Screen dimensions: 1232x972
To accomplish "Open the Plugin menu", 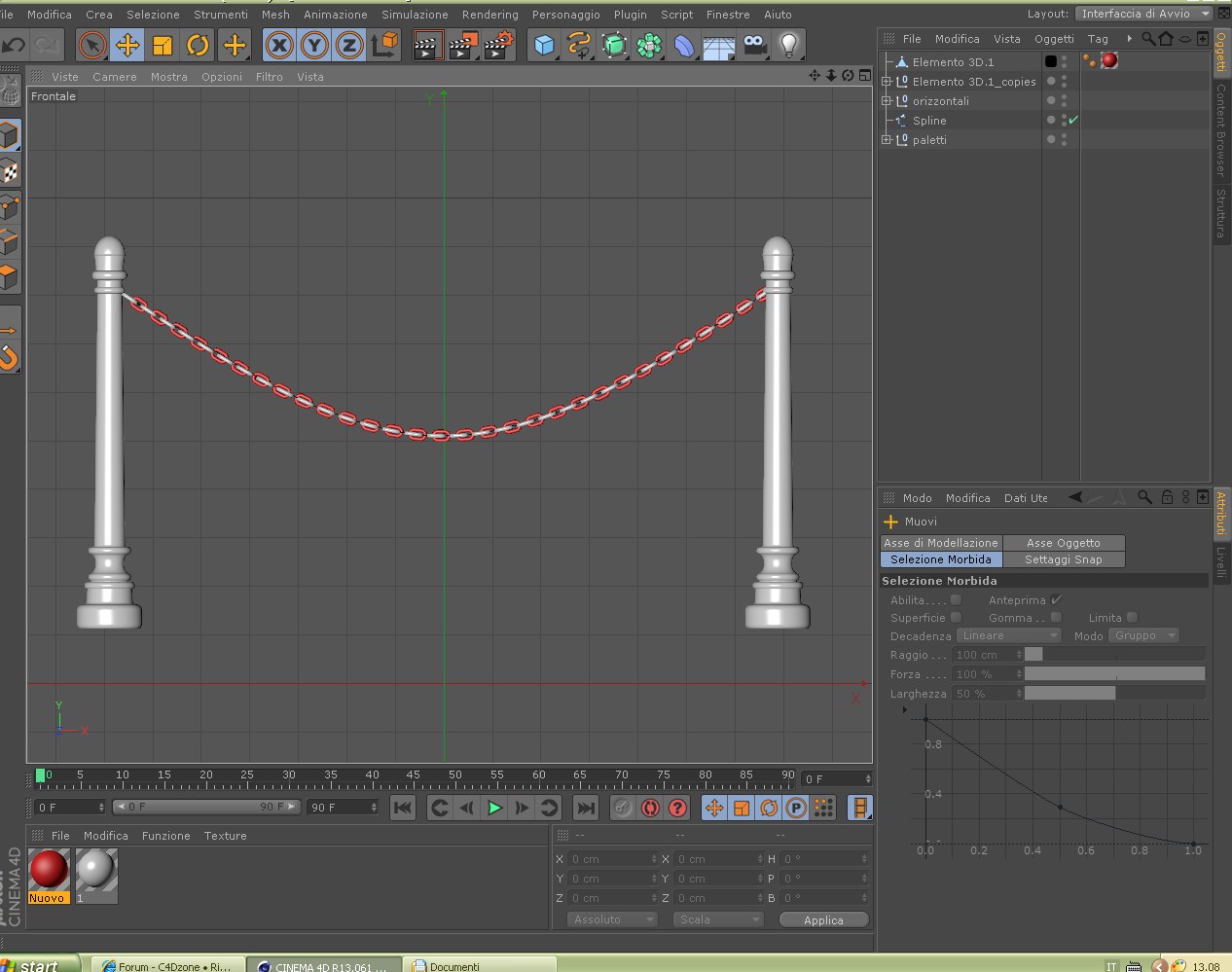I will click(631, 15).
